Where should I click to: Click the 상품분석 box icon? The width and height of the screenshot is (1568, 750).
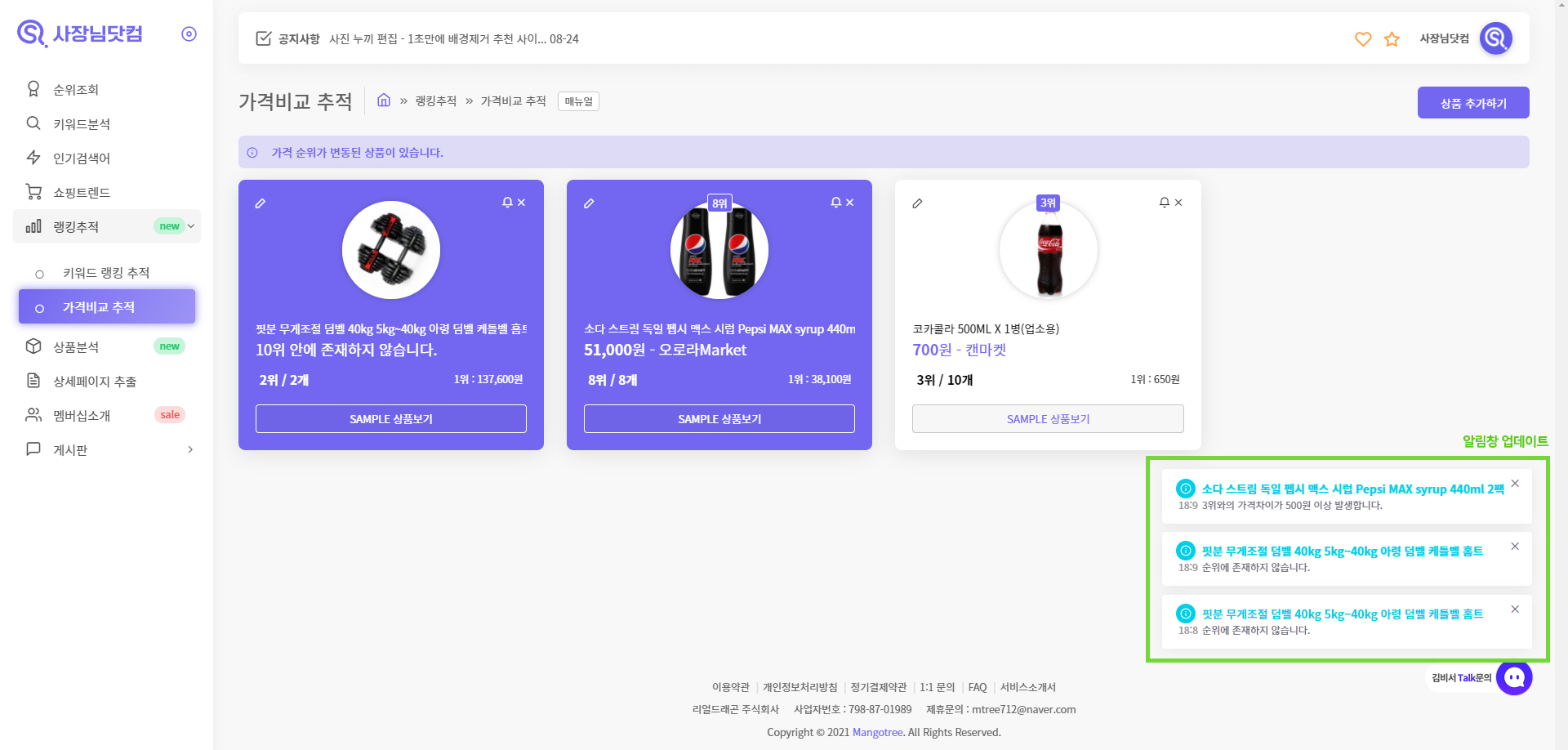[x=33, y=346]
